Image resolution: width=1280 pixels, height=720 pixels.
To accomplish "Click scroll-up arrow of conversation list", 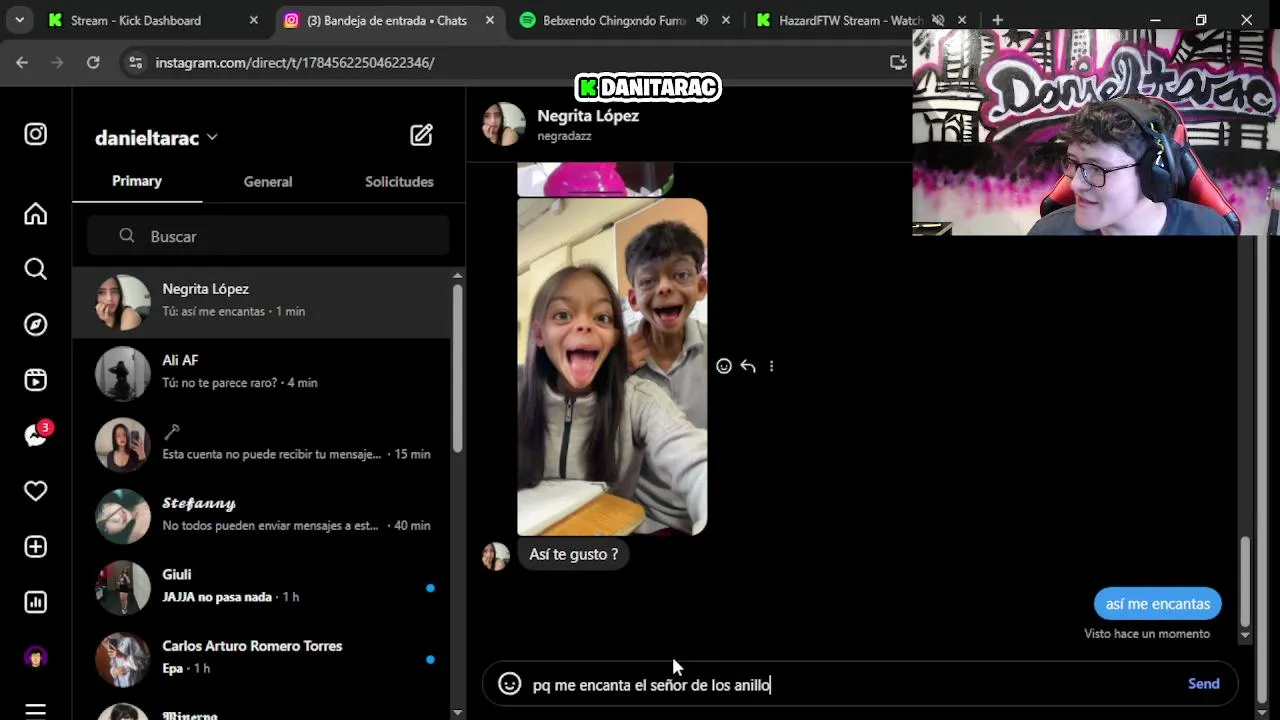I will pyautogui.click(x=458, y=275).
